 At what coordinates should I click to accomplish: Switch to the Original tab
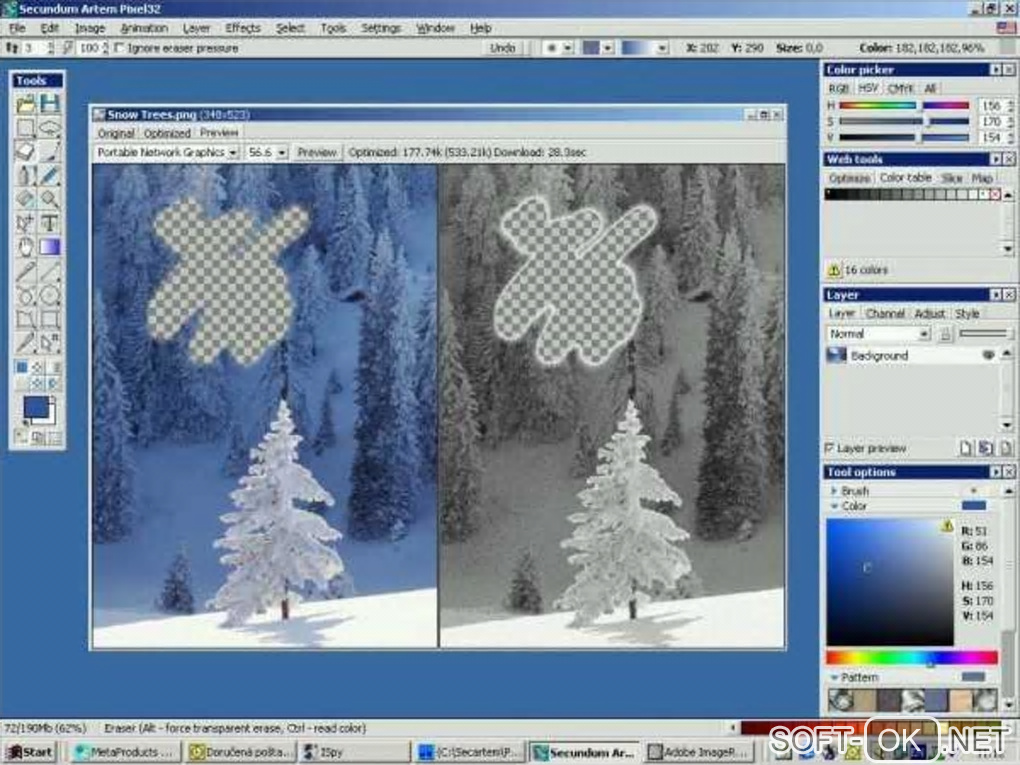[116, 133]
